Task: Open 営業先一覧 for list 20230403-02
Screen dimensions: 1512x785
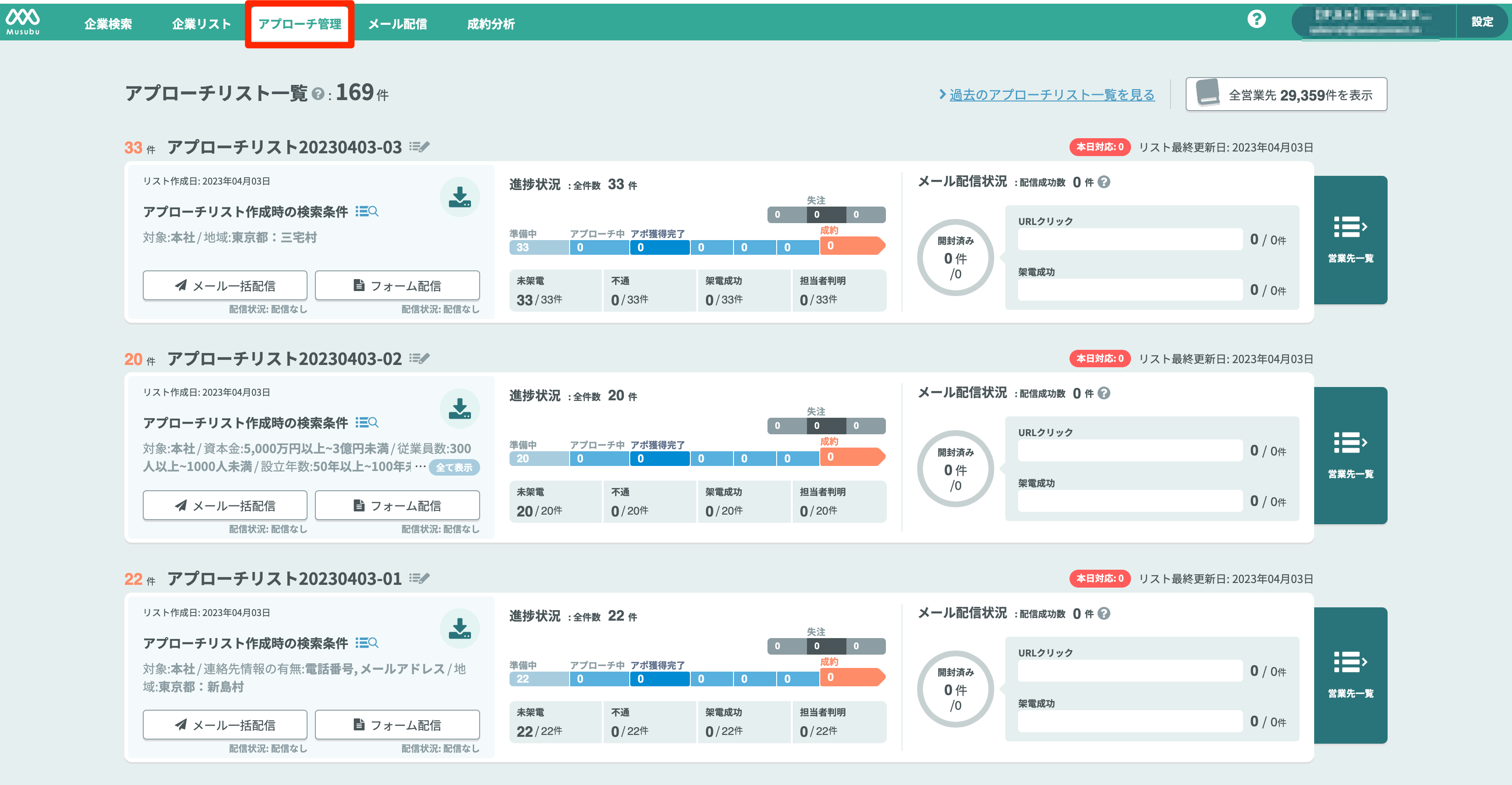Action: point(1350,455)
